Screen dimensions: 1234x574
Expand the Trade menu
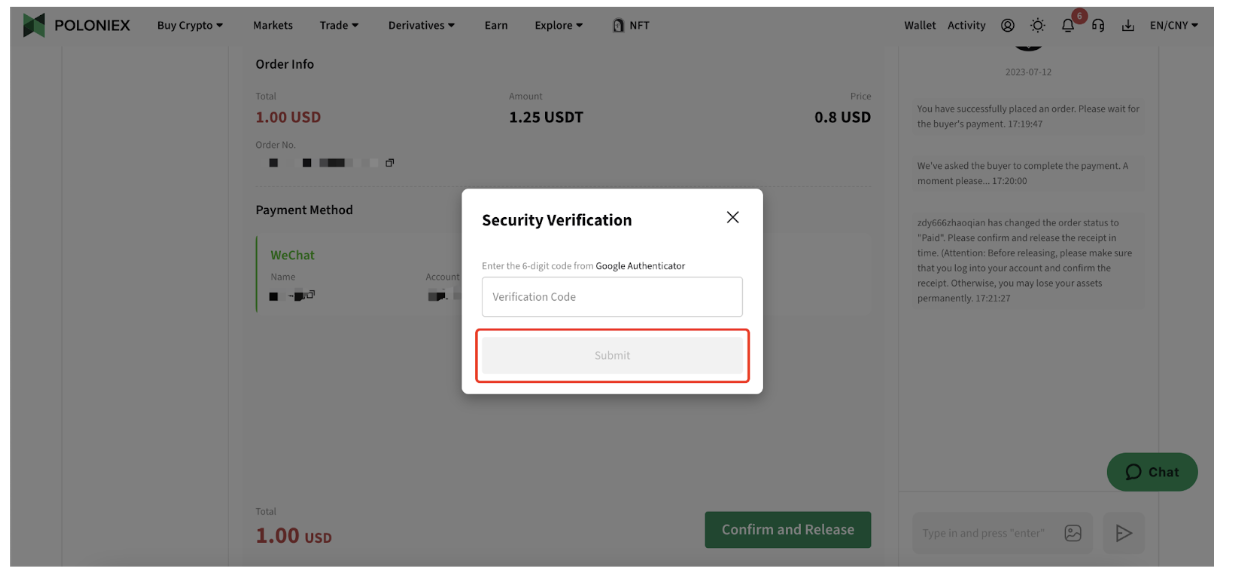click(x=339, y=25)
